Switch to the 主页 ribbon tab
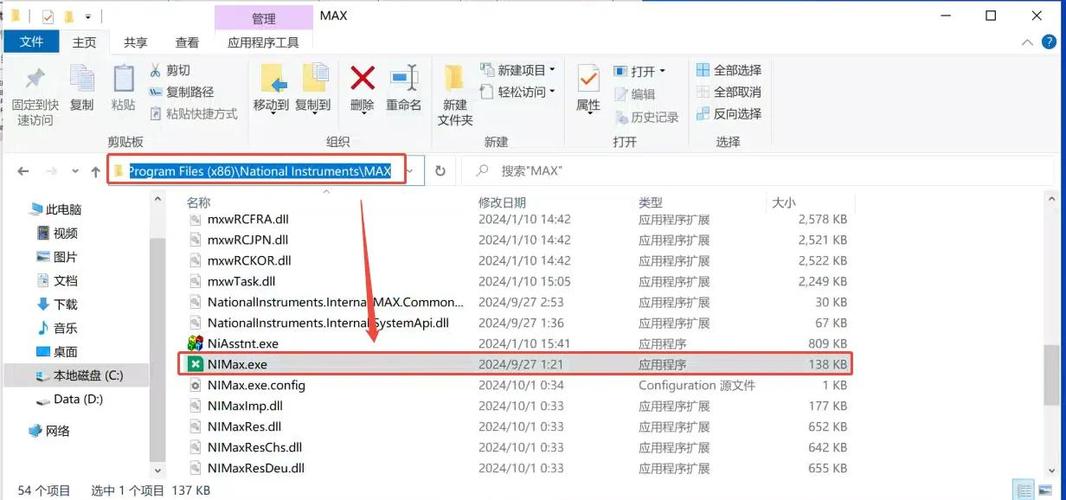Viewport: 1066px width, 500px height. (x=84, y=42)
